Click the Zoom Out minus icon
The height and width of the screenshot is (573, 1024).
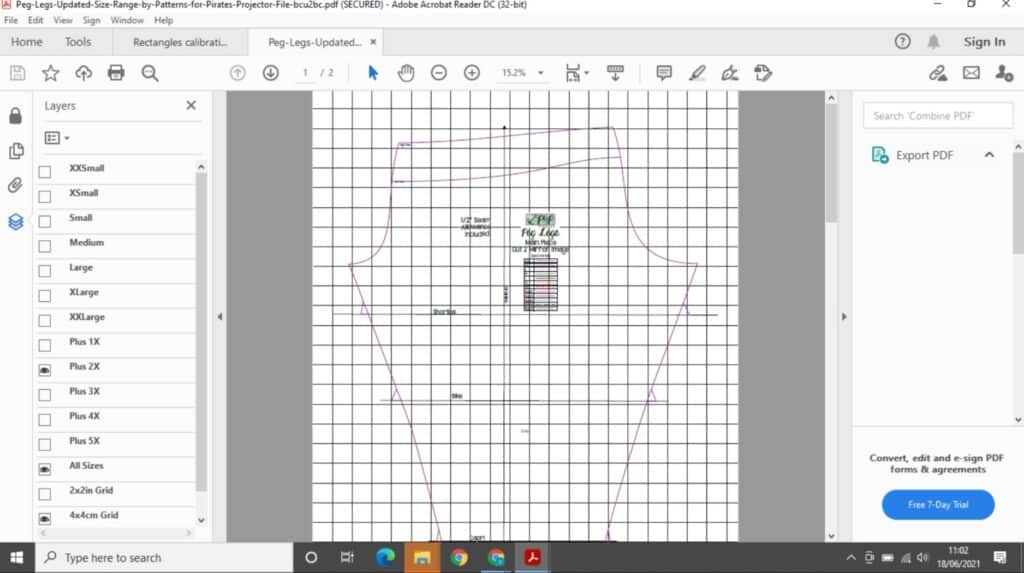[x=438, y=73]
